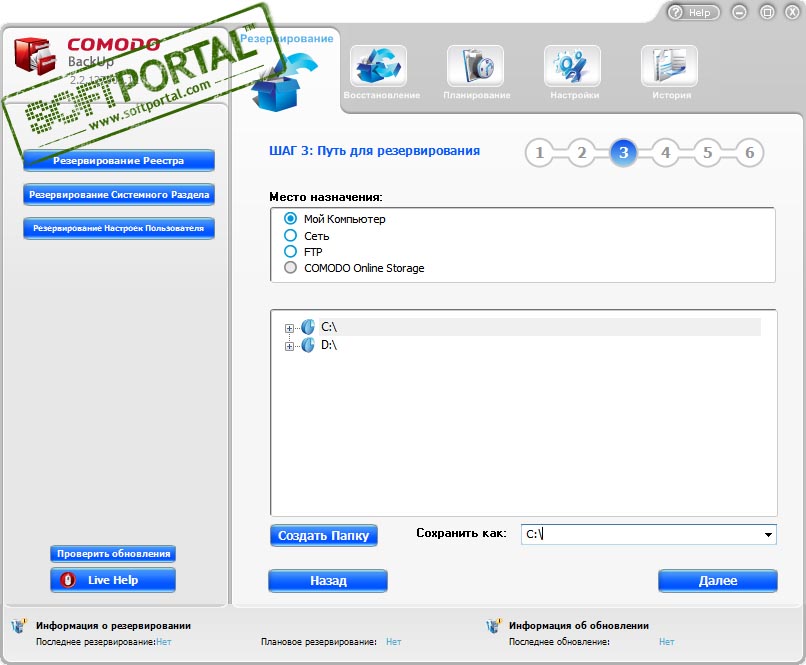
Task: Click the active step 3 indicator
Action: tap(624, 153)
